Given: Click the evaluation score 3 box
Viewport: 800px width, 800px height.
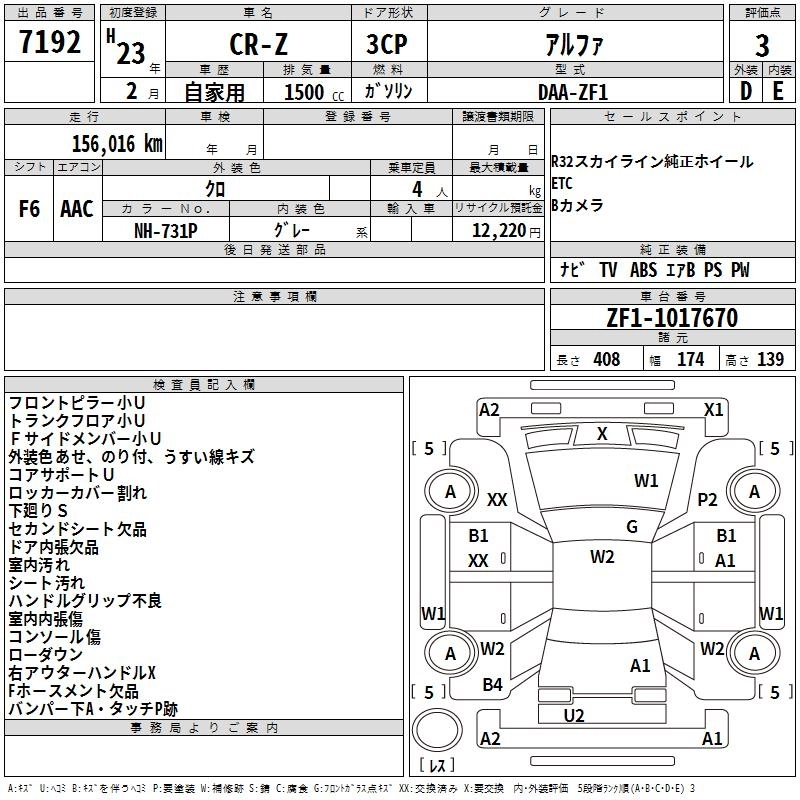Looking at the screenshot, I should (x=762, y=45).
